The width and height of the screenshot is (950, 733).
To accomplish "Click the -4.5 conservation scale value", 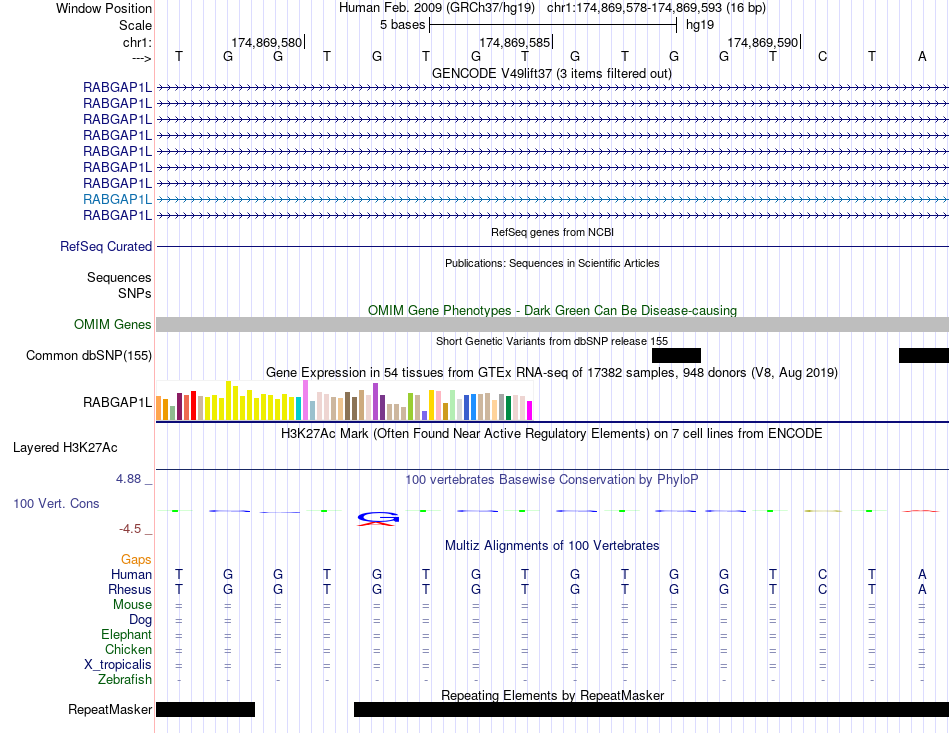I will click(x=130, y=529).
